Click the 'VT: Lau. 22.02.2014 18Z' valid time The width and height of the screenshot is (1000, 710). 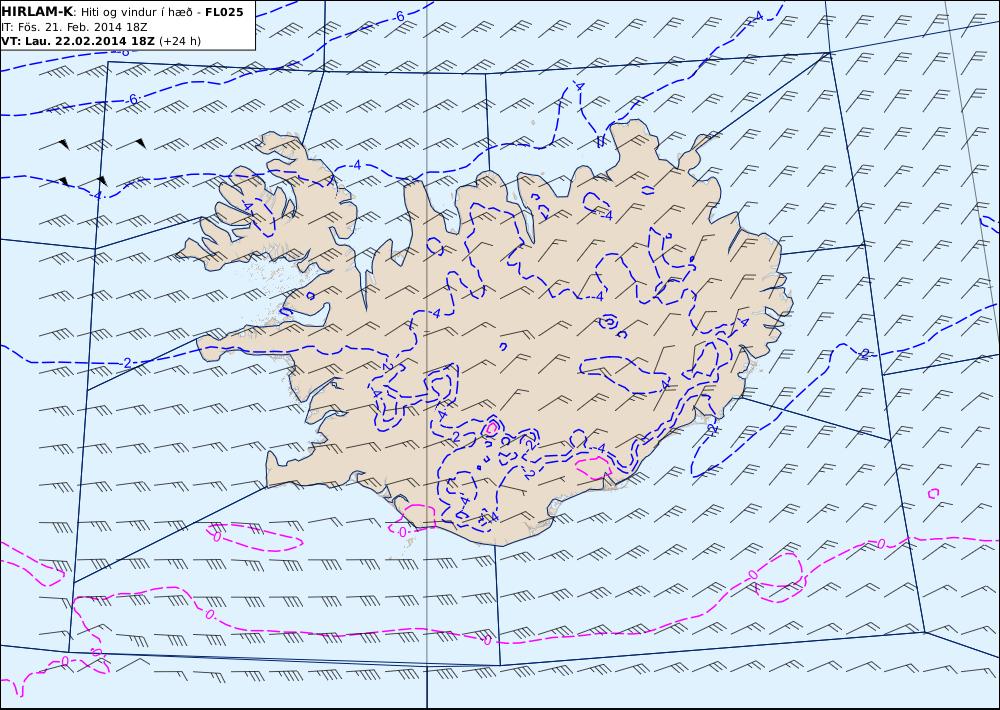78,41
